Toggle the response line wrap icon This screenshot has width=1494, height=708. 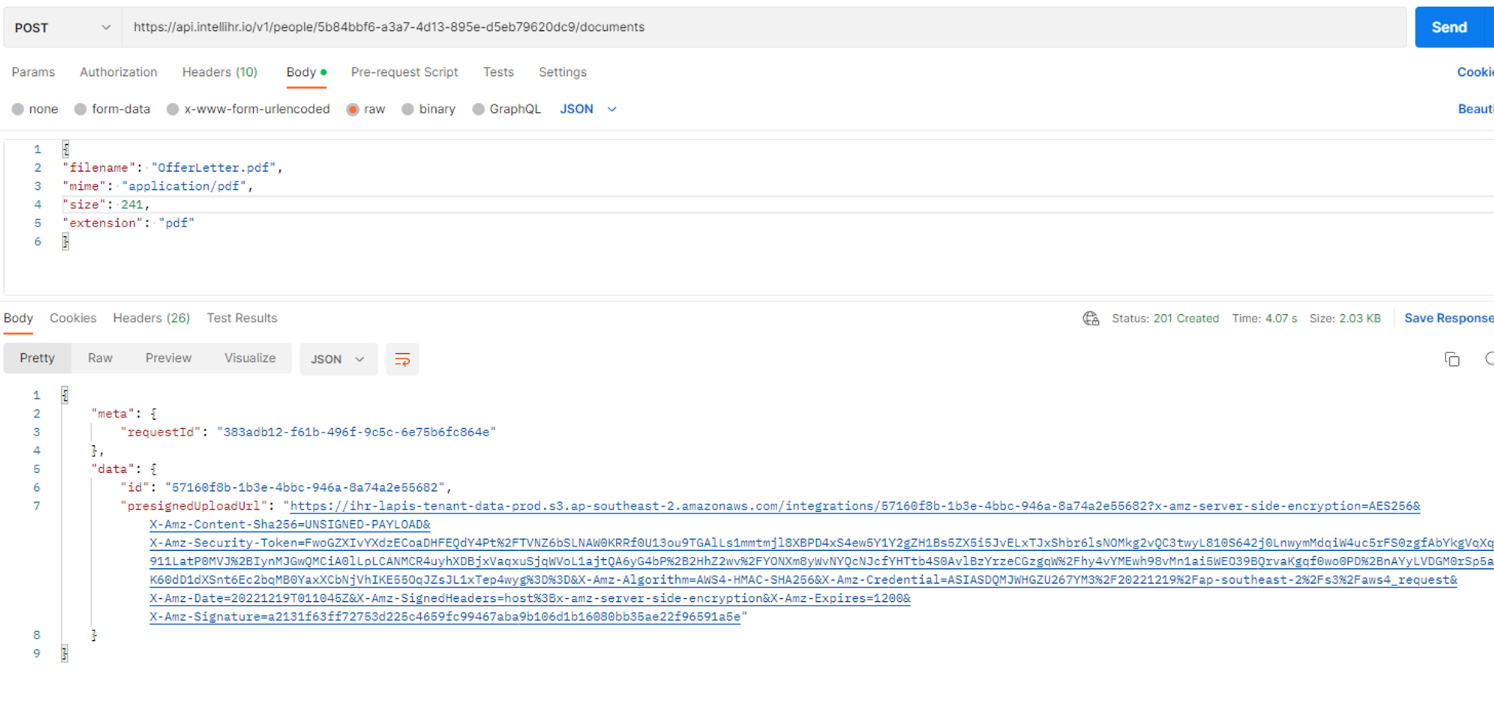pos(402,359)
